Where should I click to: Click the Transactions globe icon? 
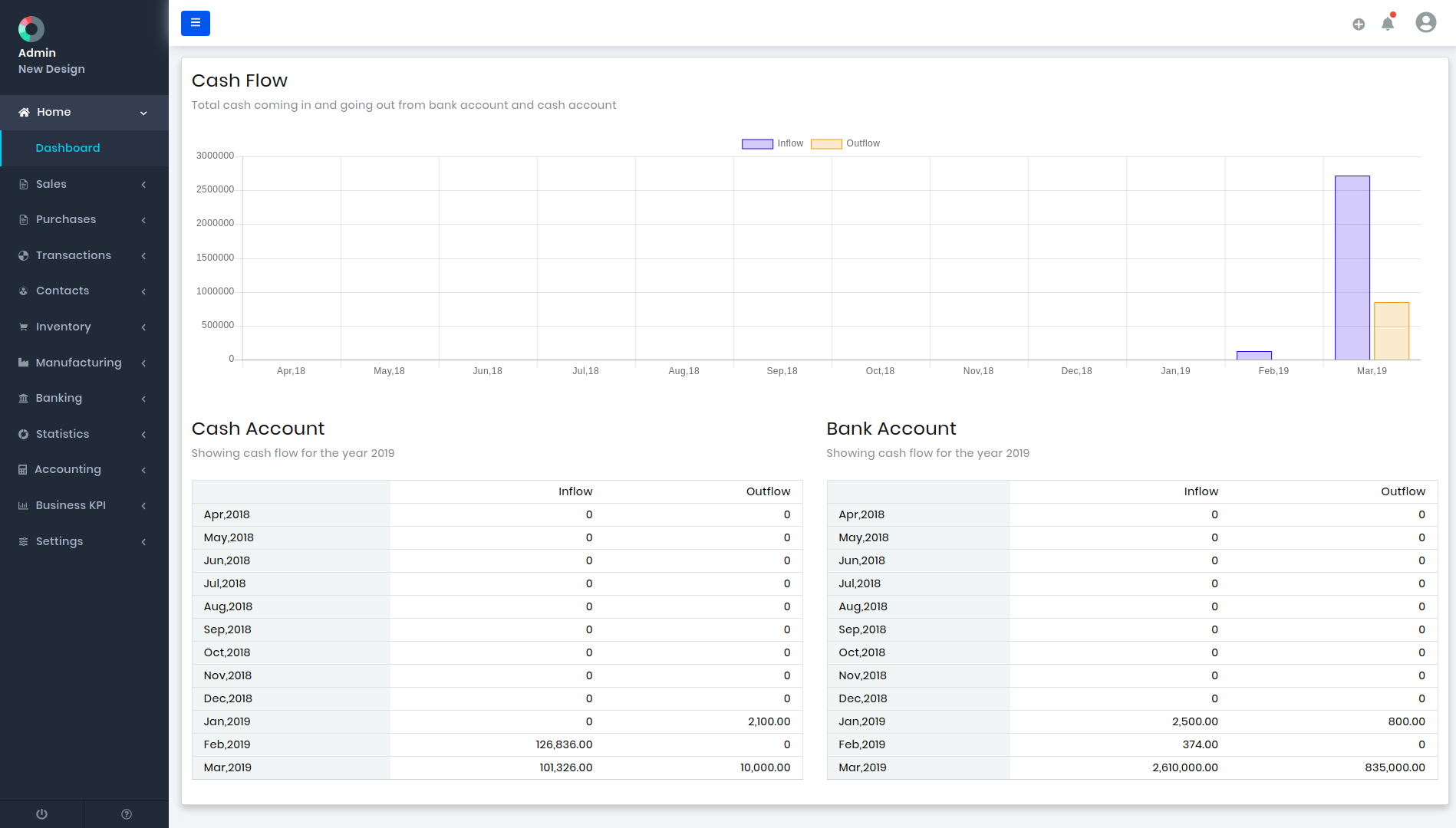pos(23,256)
